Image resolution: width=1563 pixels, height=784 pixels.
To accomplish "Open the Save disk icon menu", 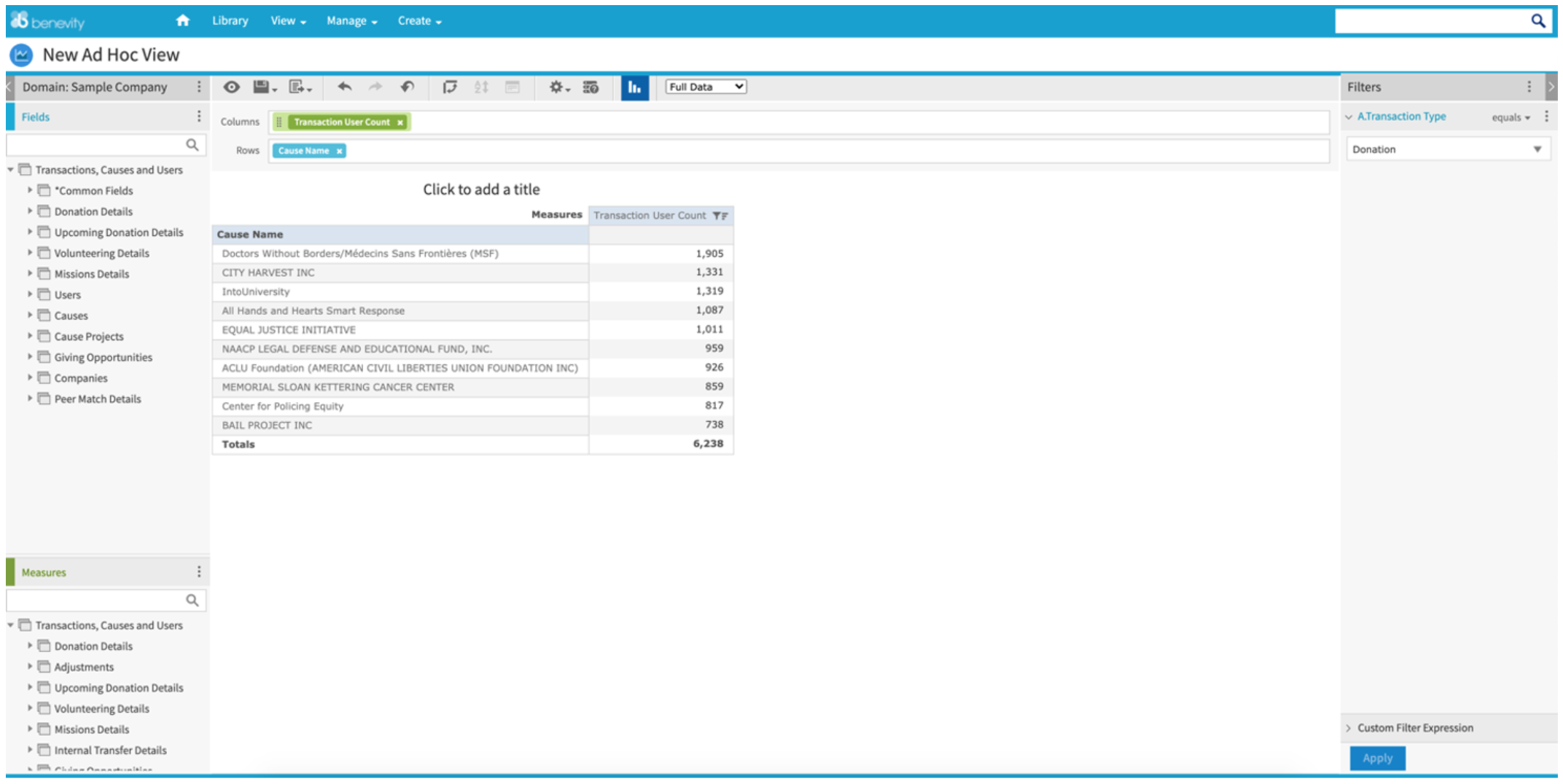I will (x=265, y=87).
